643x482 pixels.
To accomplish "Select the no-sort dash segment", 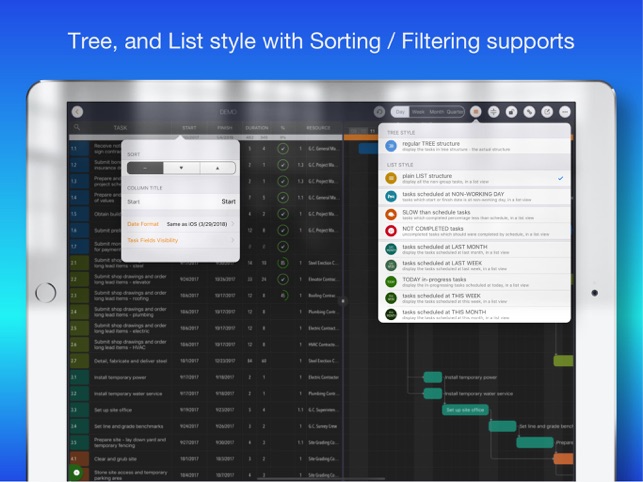I will pyautogui.click(x=145, y=168).
